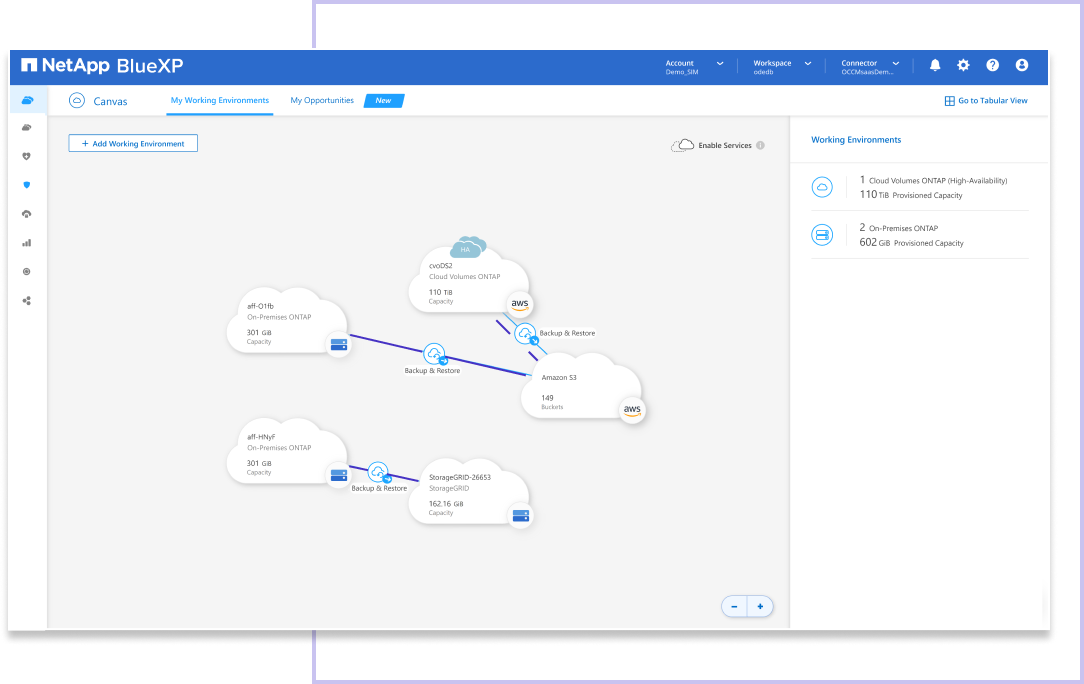The height and width of the screenshot is (684, 1084).
Task: Click the Amazon S3 AWS badge icon
Action: [632, 410]
